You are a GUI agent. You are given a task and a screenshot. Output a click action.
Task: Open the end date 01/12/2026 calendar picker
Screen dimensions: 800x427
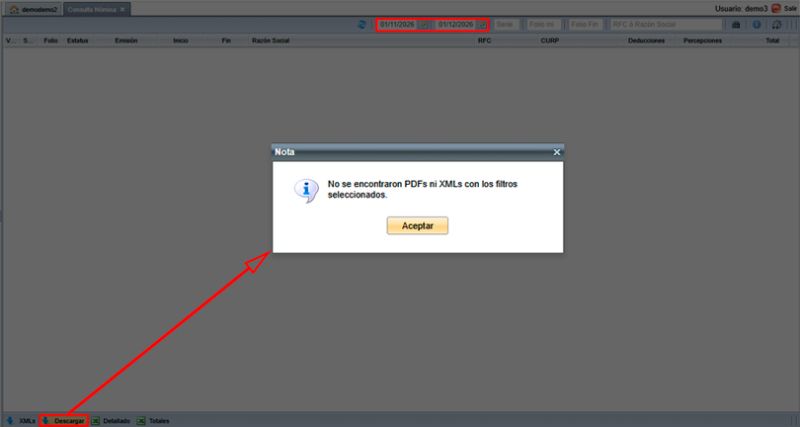482,24
